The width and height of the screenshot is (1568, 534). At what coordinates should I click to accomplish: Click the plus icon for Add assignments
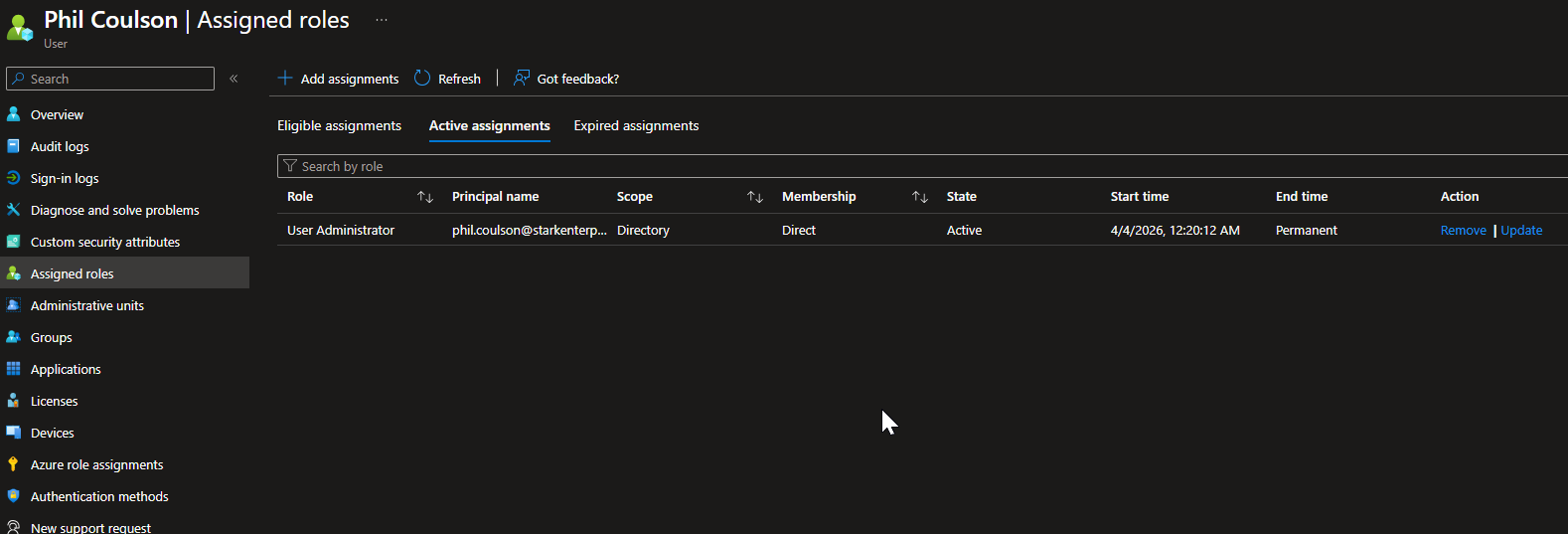pyautogui.click(x=285, y=78)
